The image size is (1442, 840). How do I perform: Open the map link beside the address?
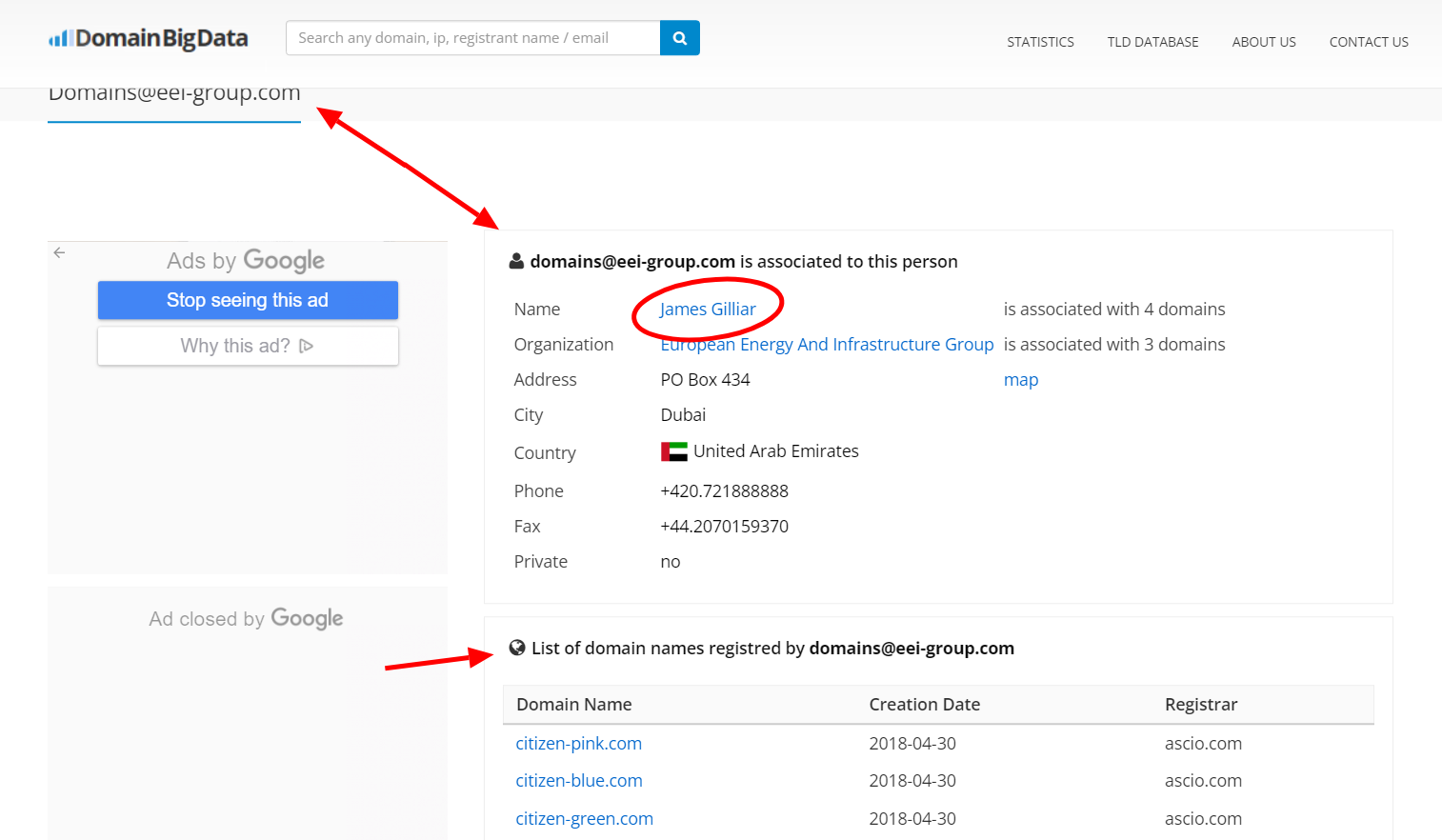point(1021,379)
